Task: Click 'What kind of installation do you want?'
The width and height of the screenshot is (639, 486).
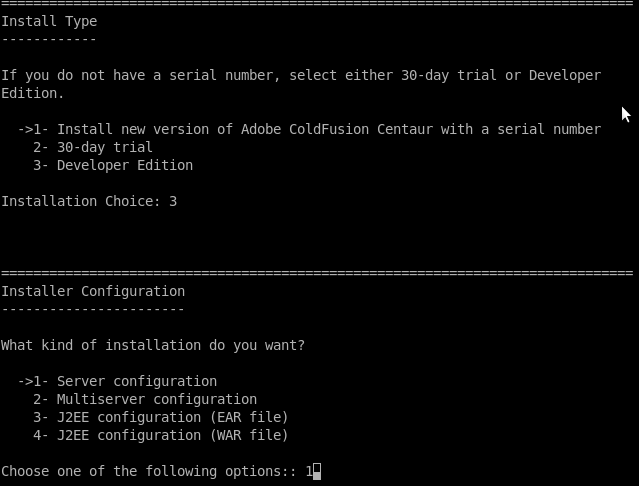Action: click(153, 345)
